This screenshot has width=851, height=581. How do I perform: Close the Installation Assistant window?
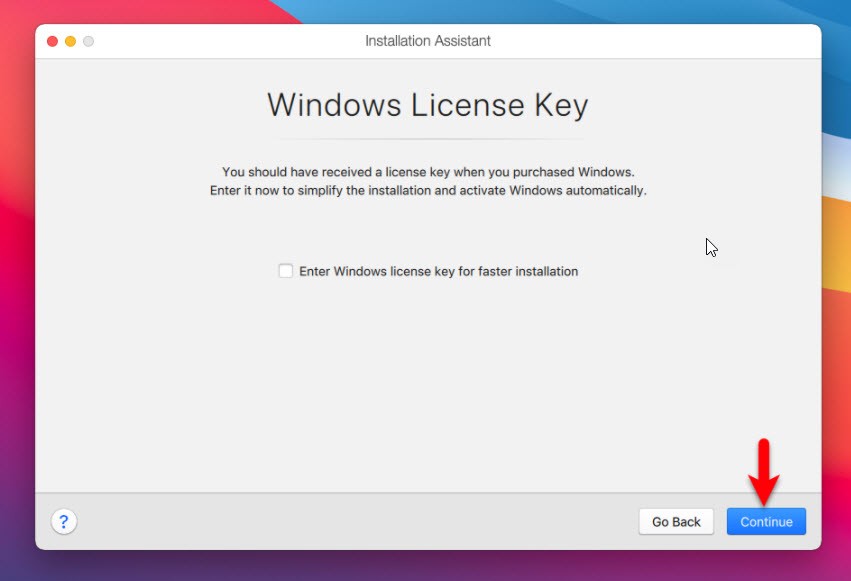[x=52, y=41]
